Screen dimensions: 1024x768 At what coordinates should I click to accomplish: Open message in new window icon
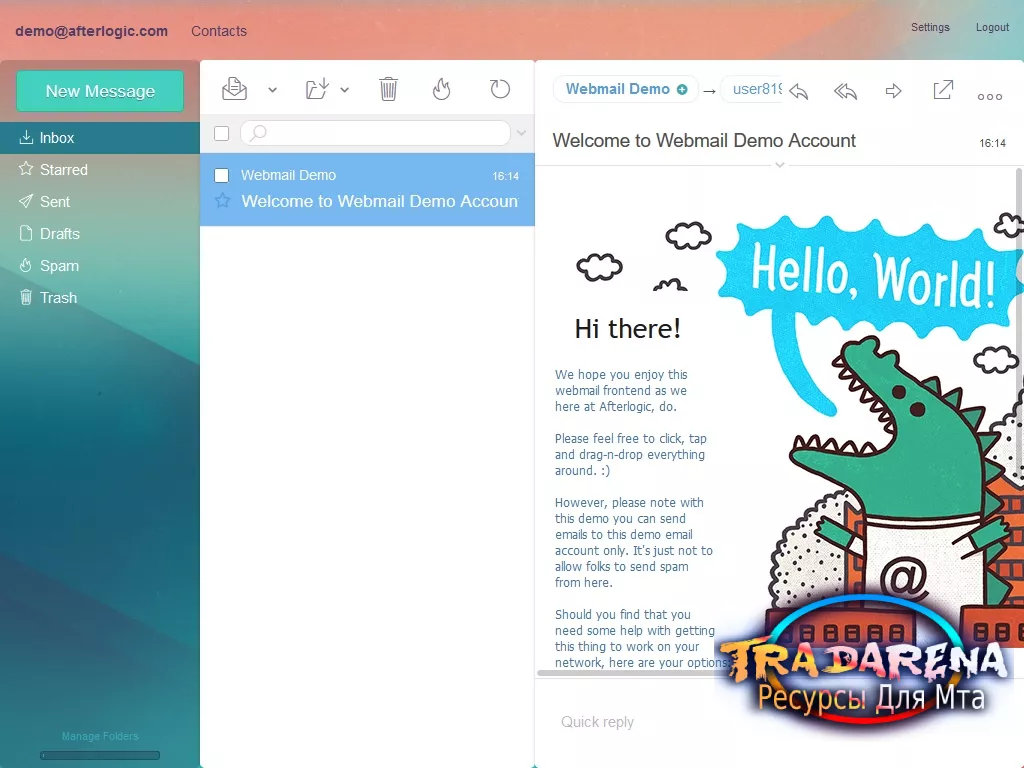click(x=943, y=89)
